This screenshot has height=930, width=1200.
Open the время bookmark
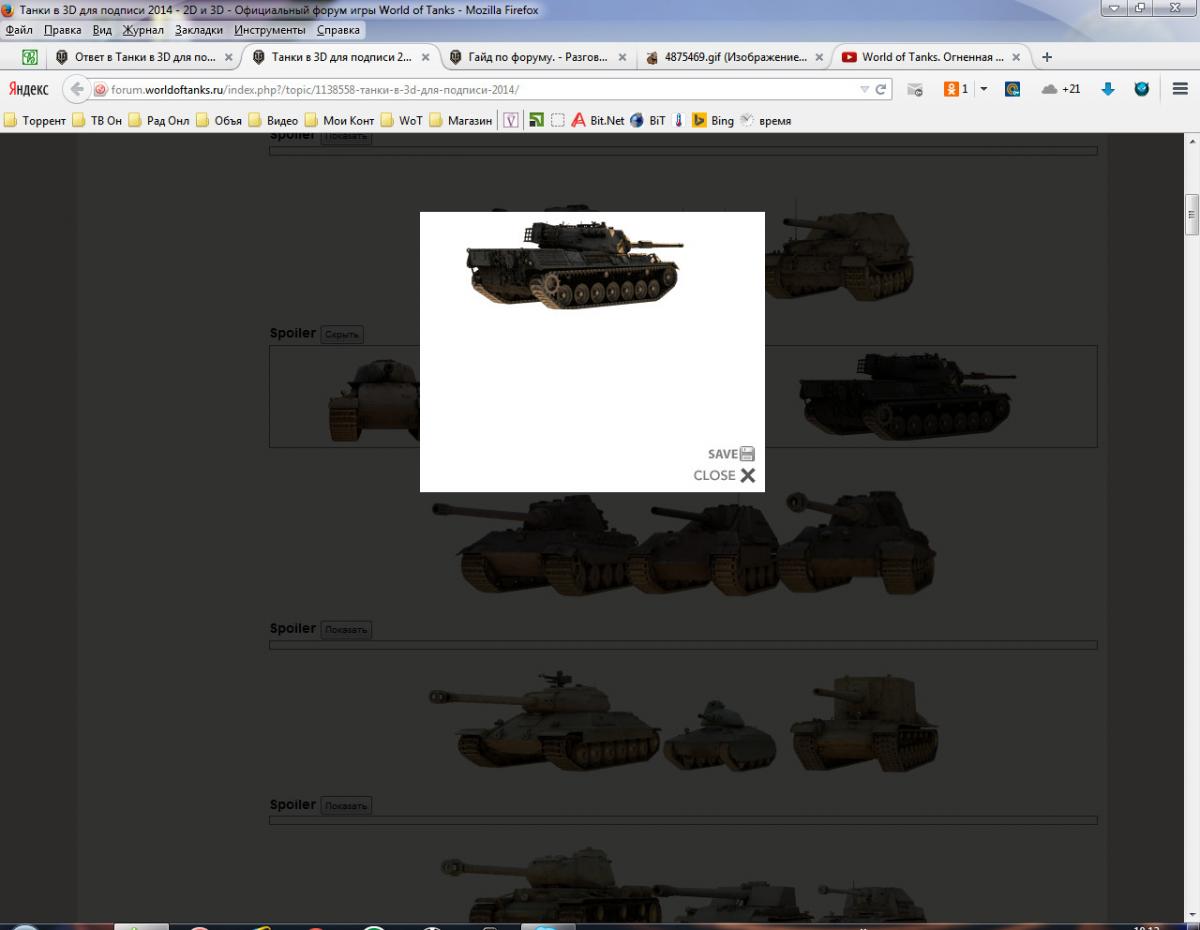[x=765, y=120]
